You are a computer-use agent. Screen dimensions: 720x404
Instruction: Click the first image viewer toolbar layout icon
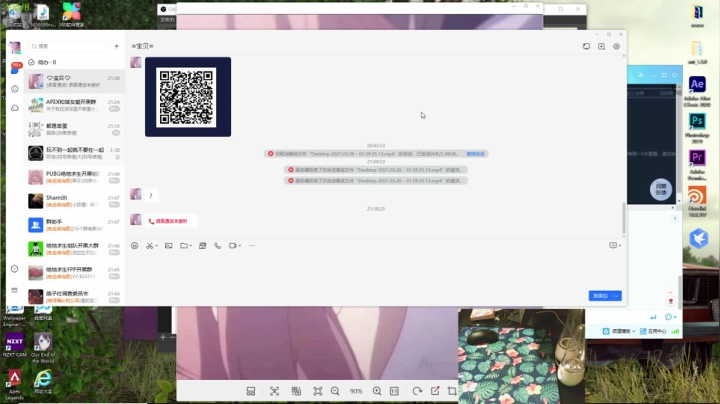251,391
